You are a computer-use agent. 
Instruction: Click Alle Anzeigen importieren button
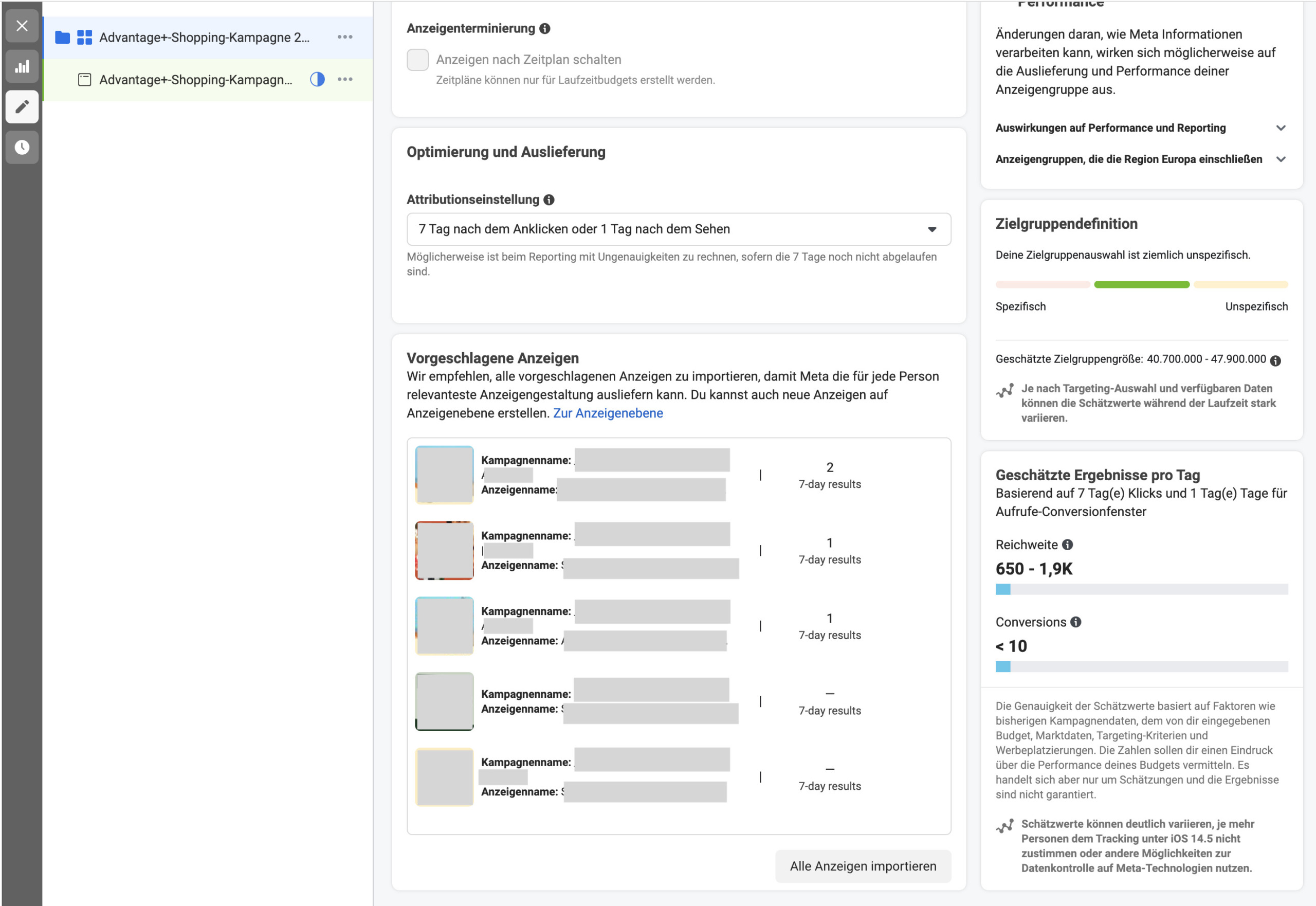(x=863, y=866)
